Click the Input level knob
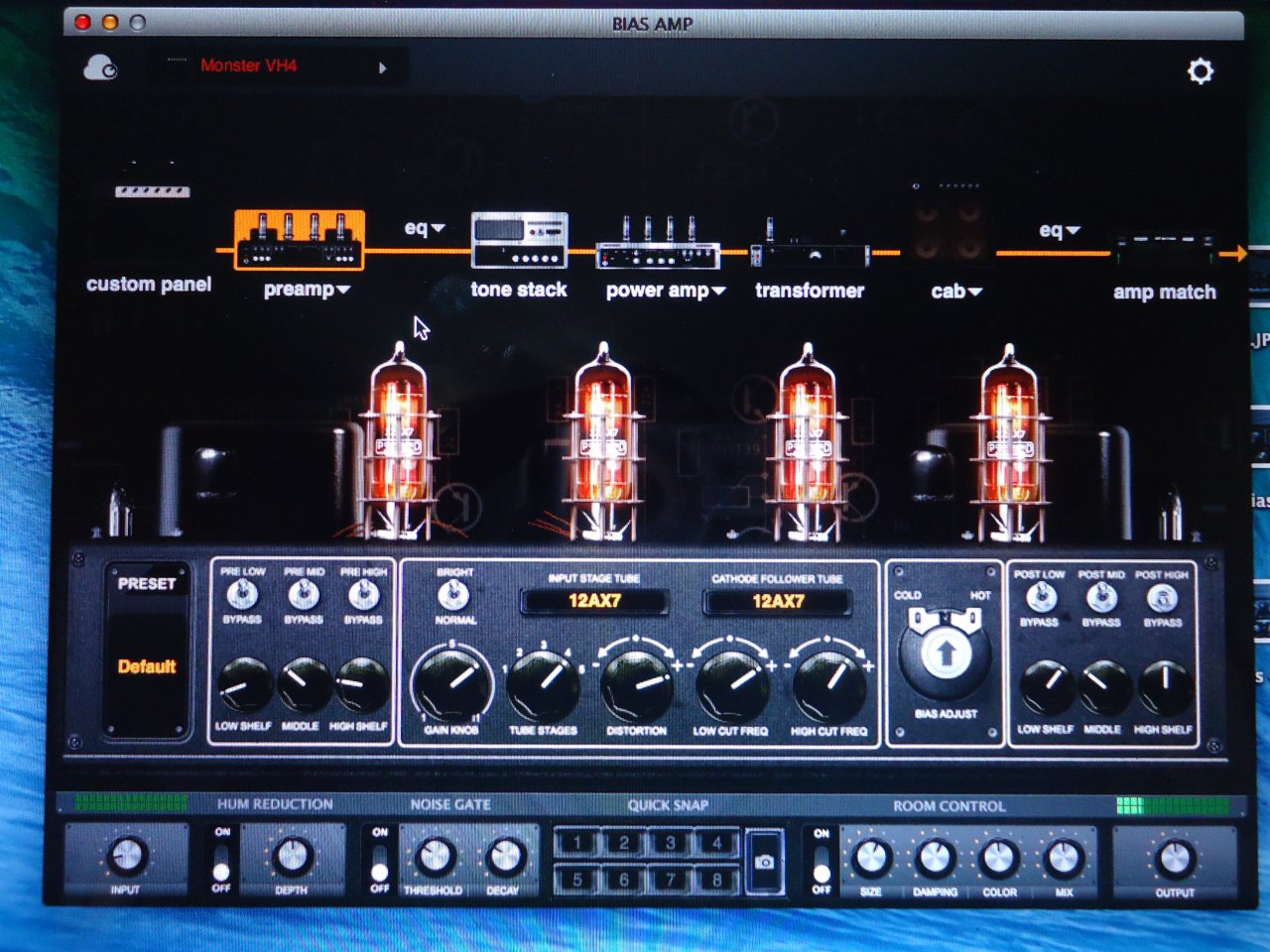Screen dimensions: 1270x952 coord(126,854)
